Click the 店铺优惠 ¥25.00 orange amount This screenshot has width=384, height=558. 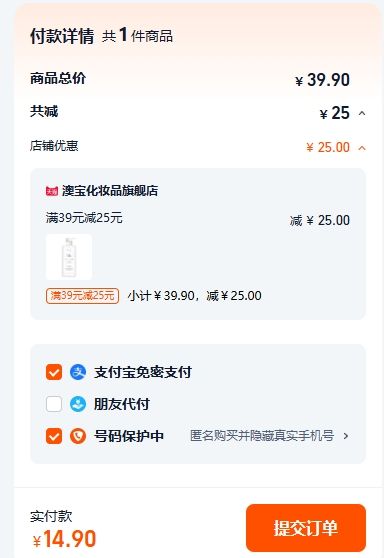click(328, 147)
